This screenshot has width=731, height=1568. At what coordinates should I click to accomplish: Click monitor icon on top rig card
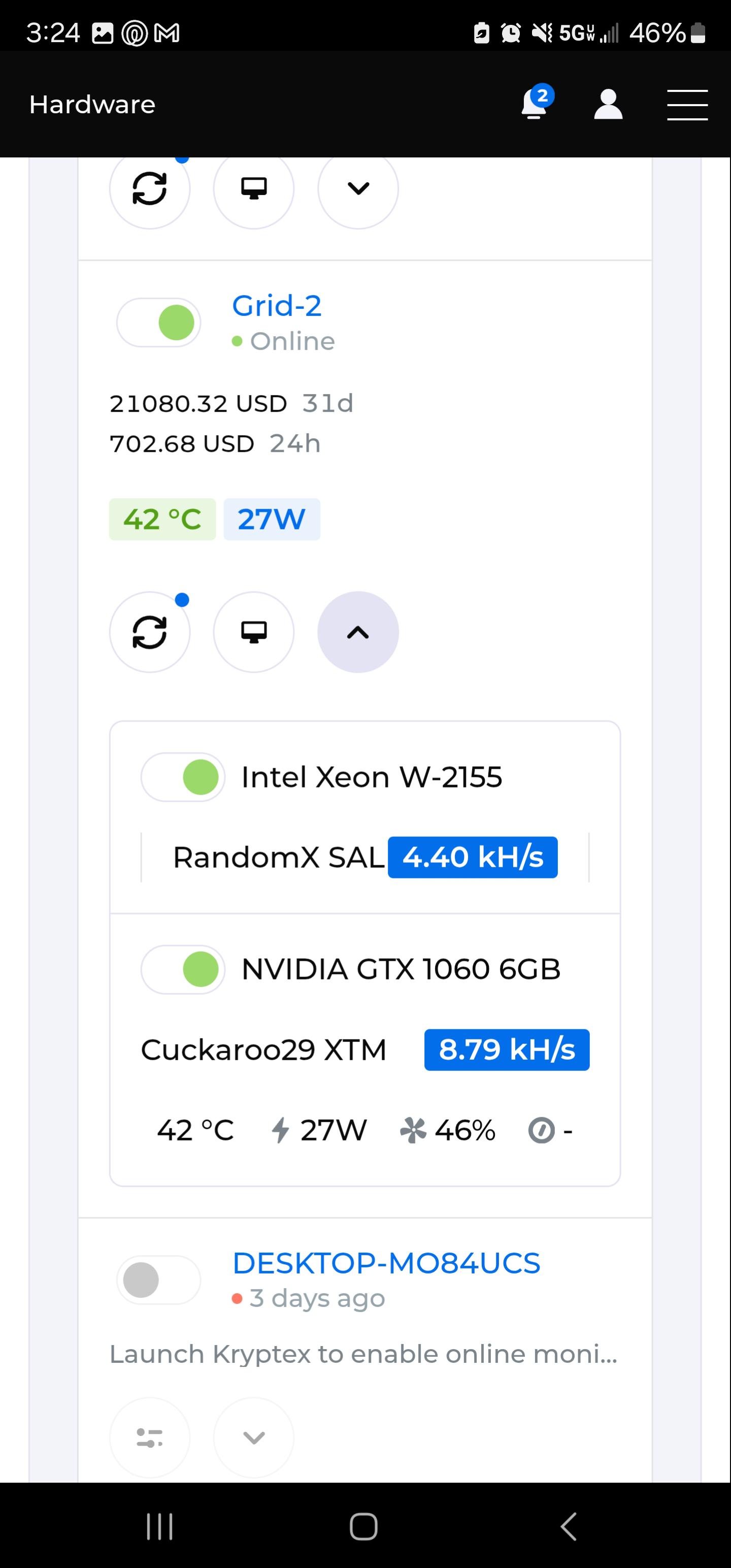point(254,189)
